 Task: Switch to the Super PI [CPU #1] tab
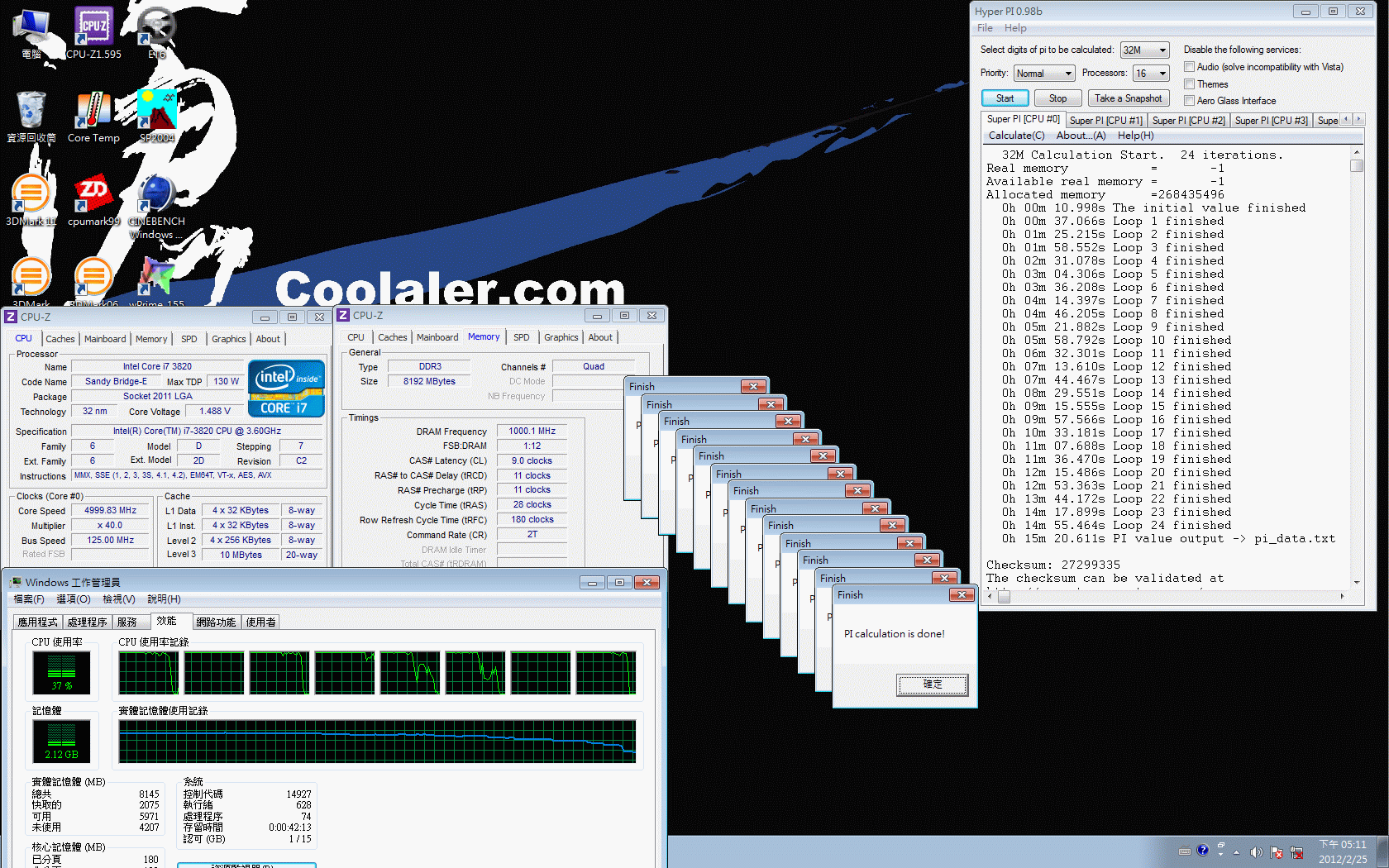pos(1105,121)
